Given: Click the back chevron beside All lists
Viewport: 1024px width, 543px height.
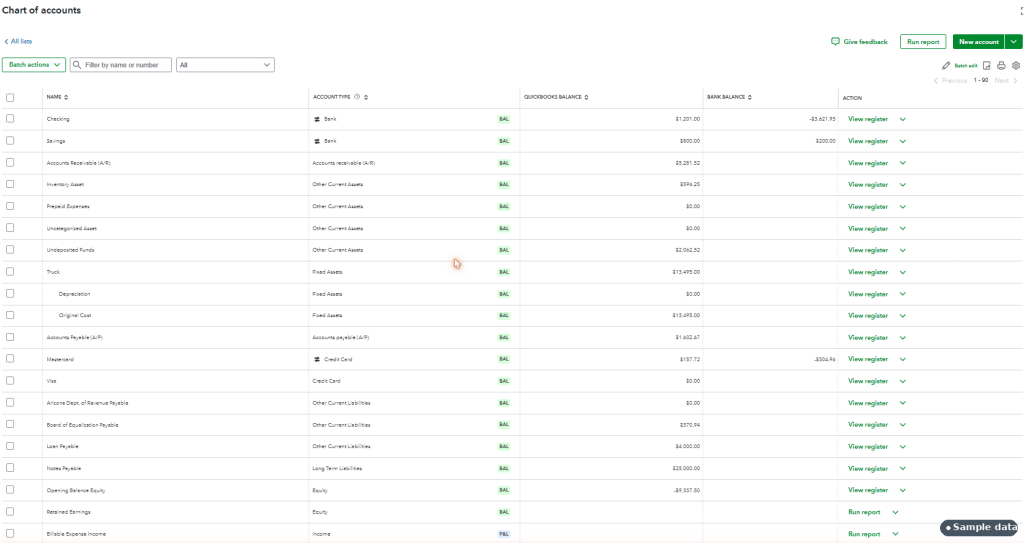Looking at the screenshot, I should pyautogui.click(x=7, y=41).
